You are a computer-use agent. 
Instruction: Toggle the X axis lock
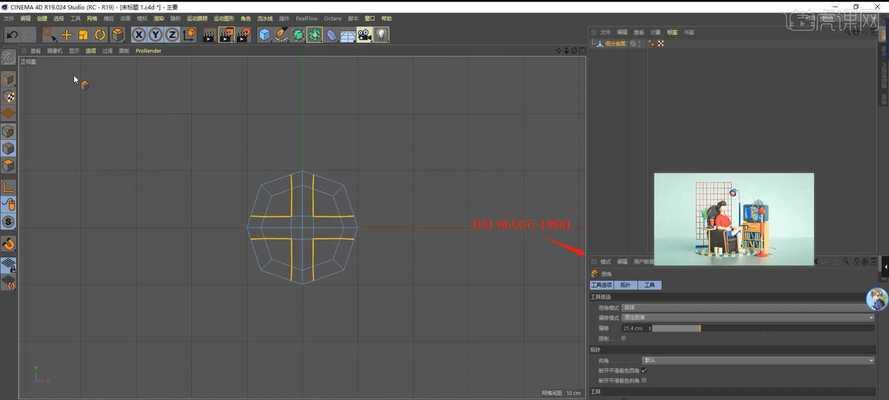coord(139,35)
